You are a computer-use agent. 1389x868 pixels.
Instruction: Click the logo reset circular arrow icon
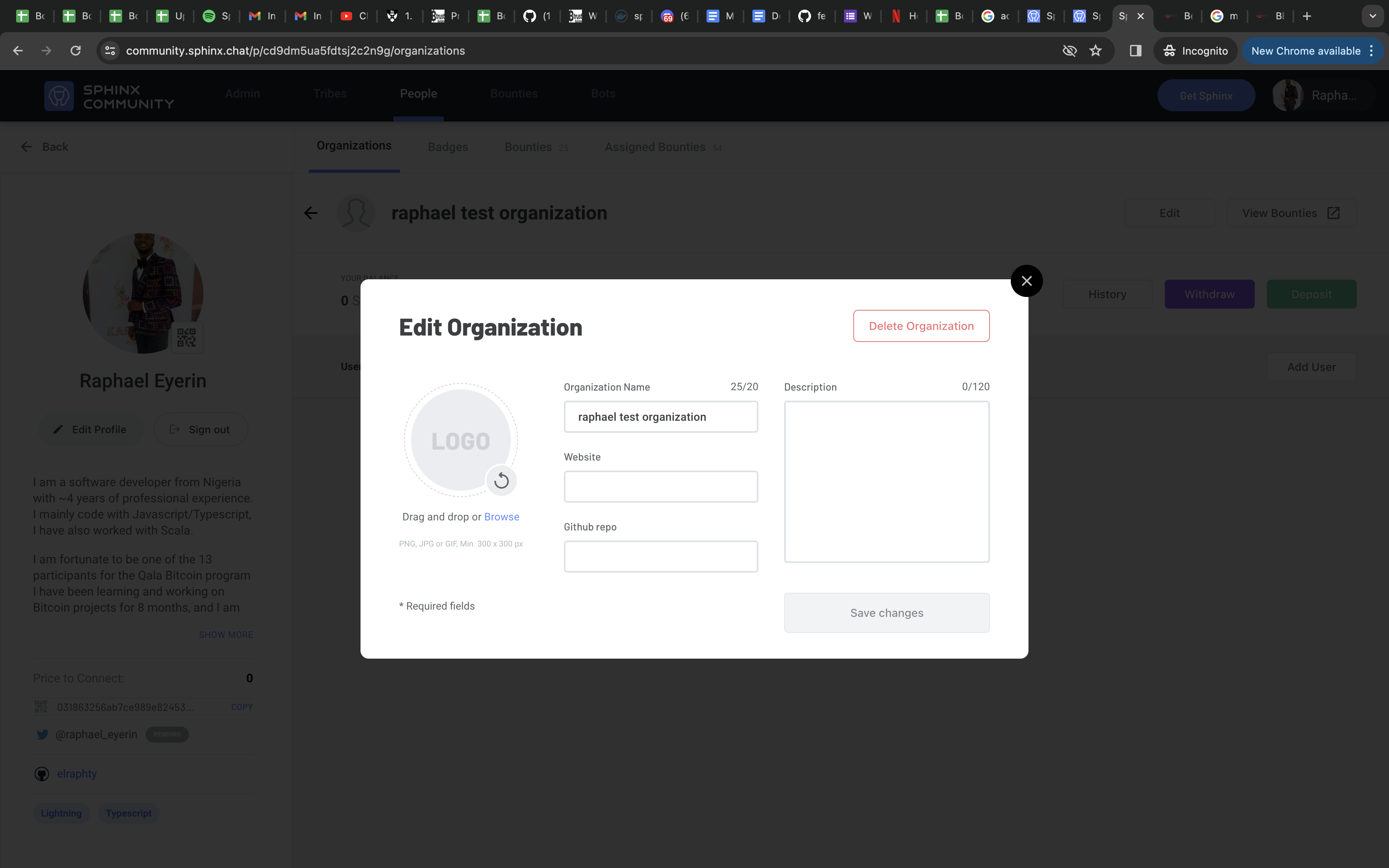[x=501, y=481]
